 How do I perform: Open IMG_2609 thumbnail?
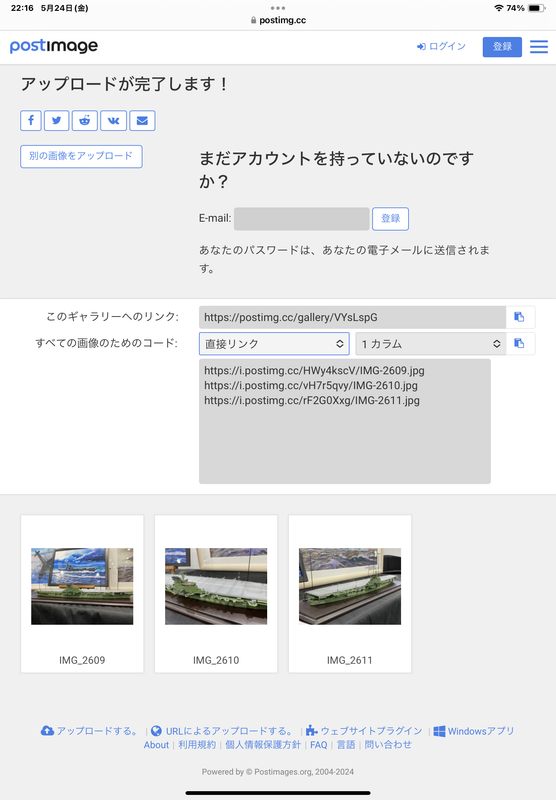click(x=82, y=586)
